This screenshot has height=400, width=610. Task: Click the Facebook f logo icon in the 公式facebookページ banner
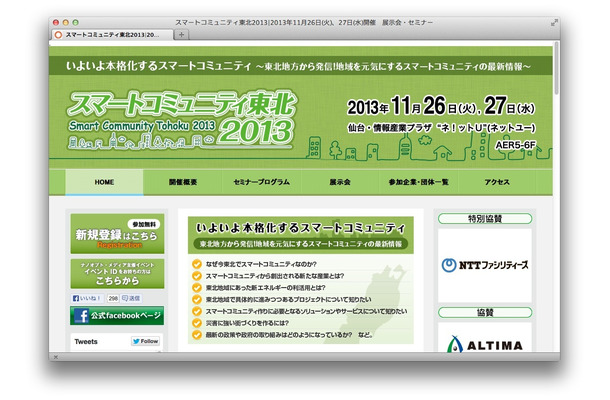pos(81,316)
